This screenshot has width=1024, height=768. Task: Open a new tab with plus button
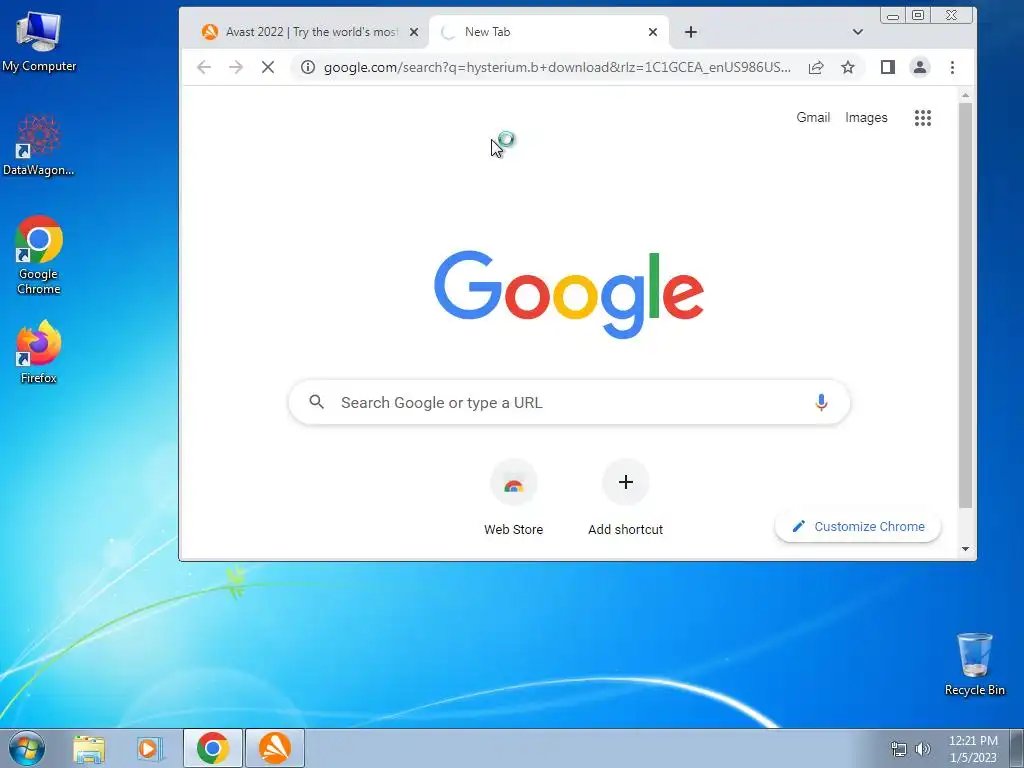pos(691,32)
